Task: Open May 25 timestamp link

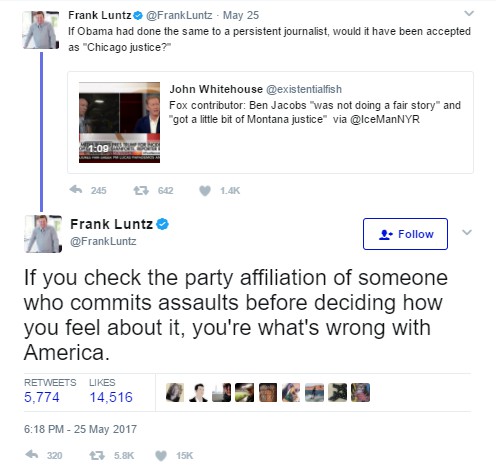Action: (241, 15)
